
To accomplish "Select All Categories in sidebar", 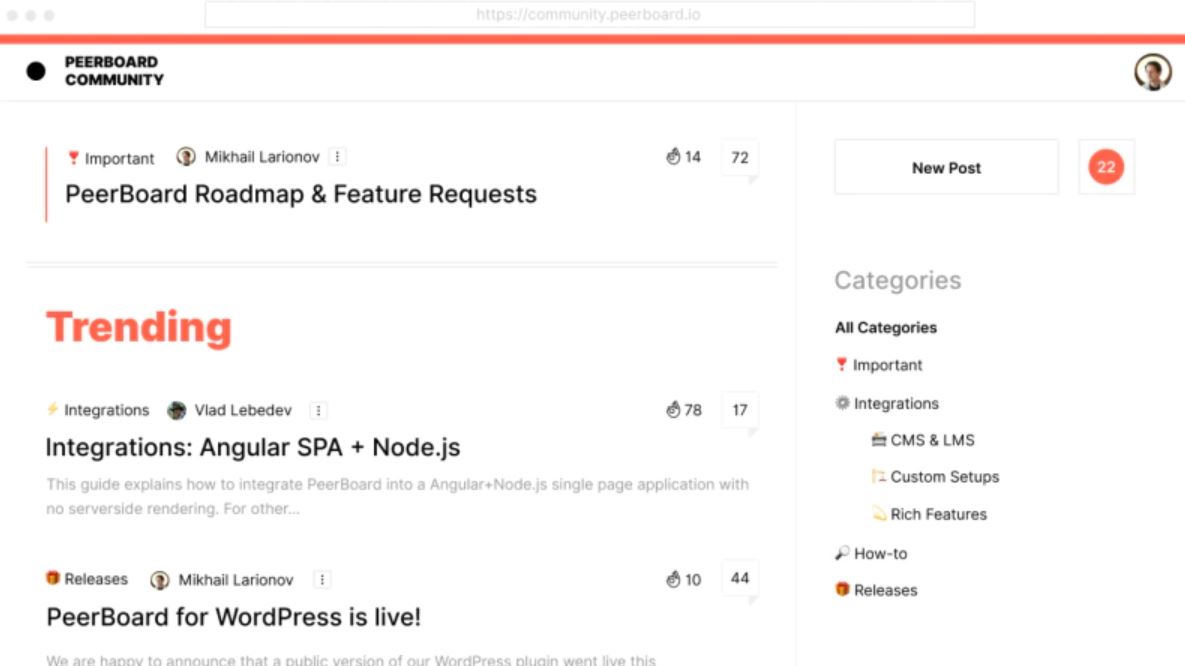I will [x=886, y=327].
